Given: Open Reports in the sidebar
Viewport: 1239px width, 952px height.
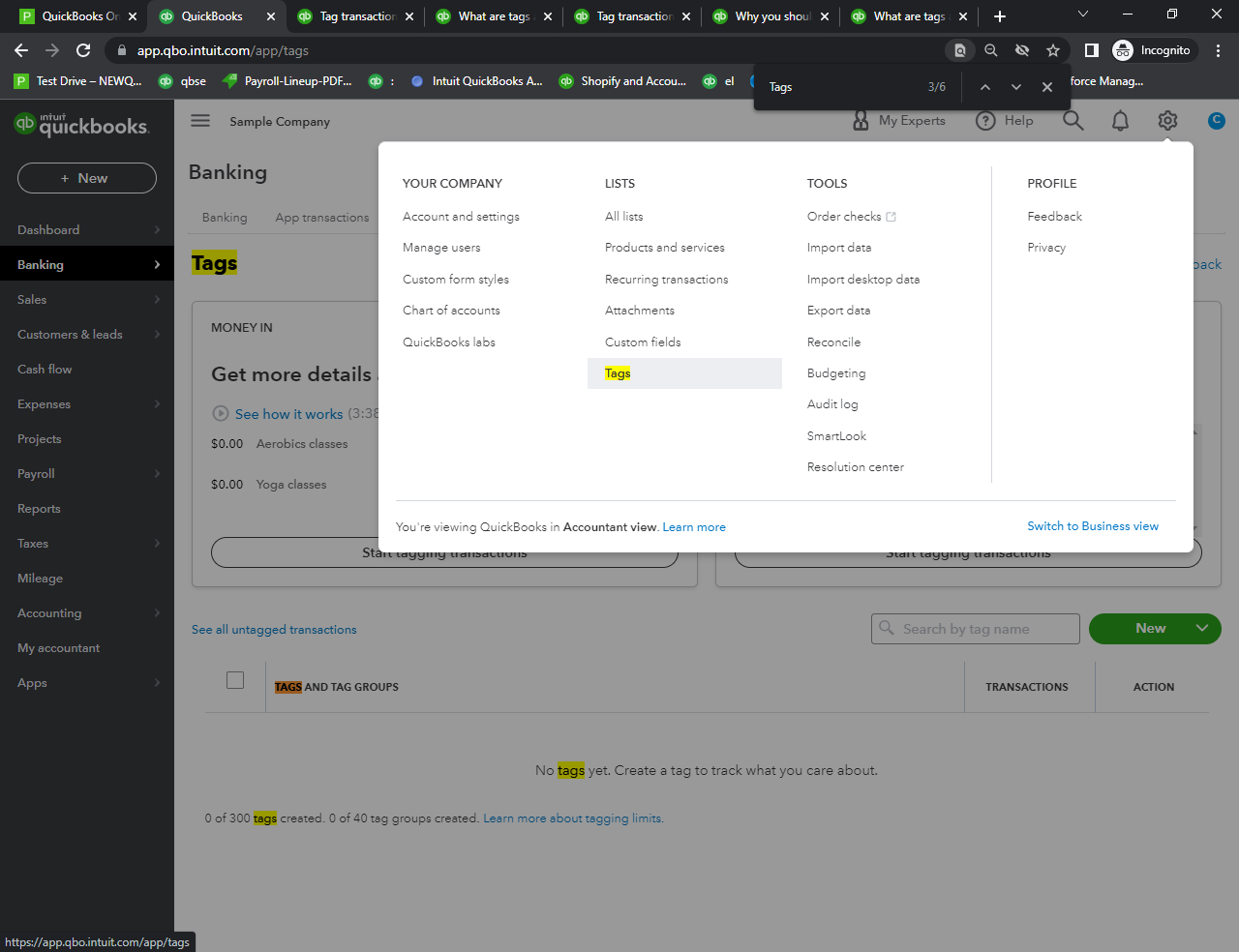Looking at the screenshot, I should click(x=39, y=509).
